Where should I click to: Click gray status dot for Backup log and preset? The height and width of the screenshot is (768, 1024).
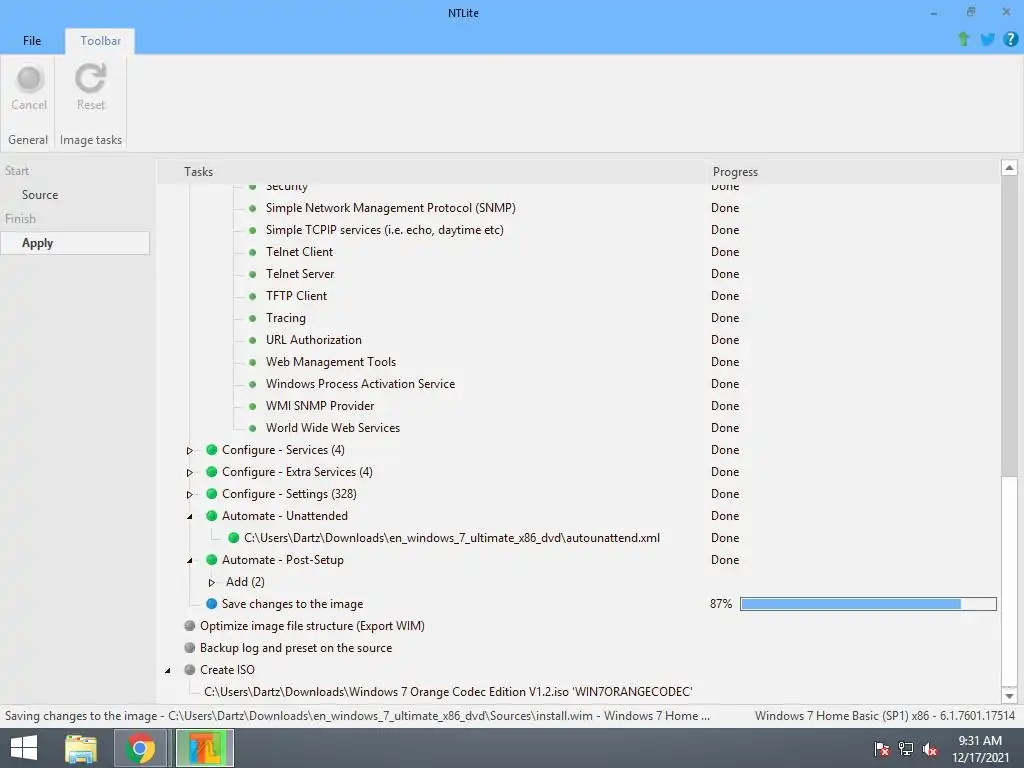[x=190, y=648]
